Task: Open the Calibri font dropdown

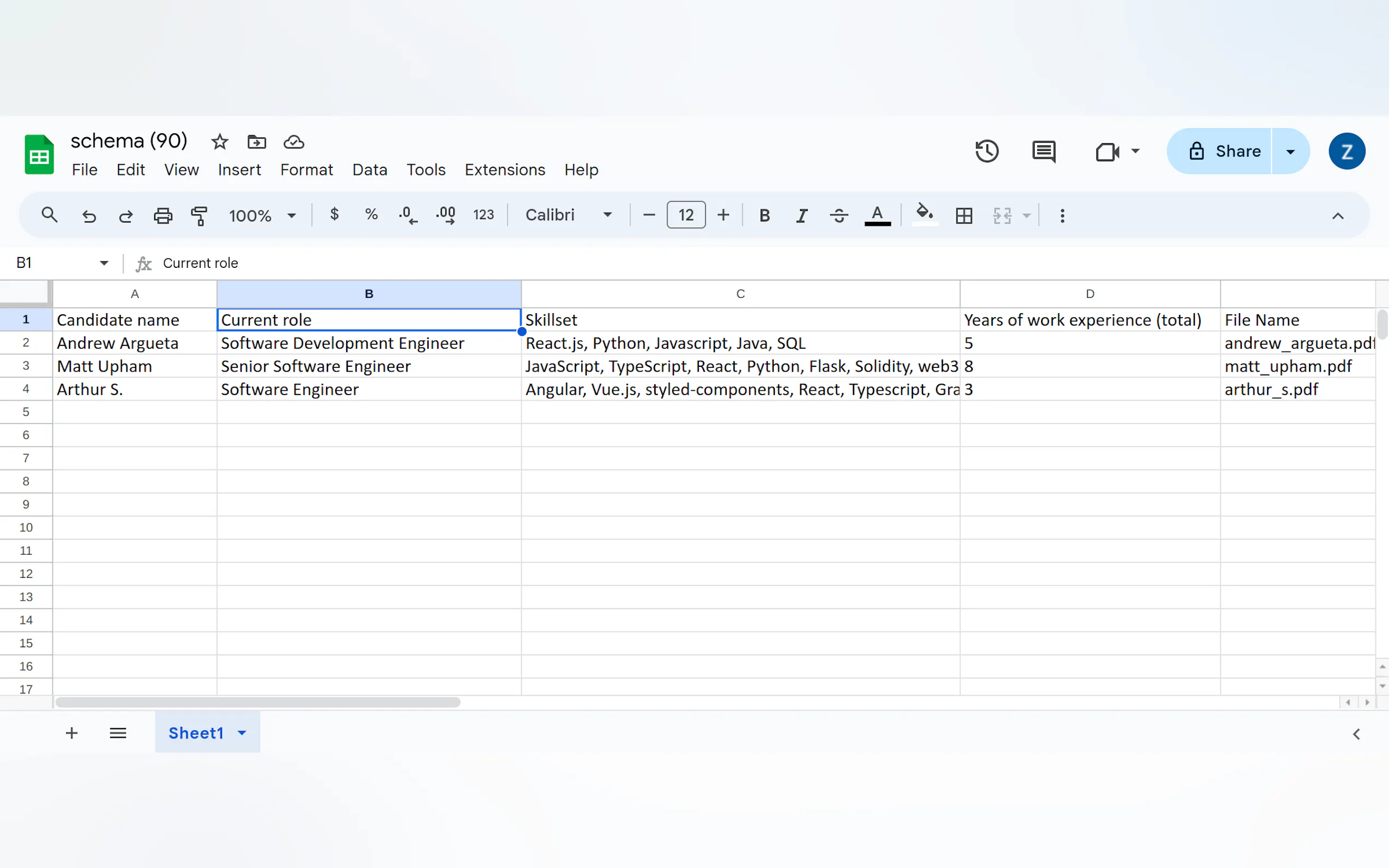Action: point(568,215)
